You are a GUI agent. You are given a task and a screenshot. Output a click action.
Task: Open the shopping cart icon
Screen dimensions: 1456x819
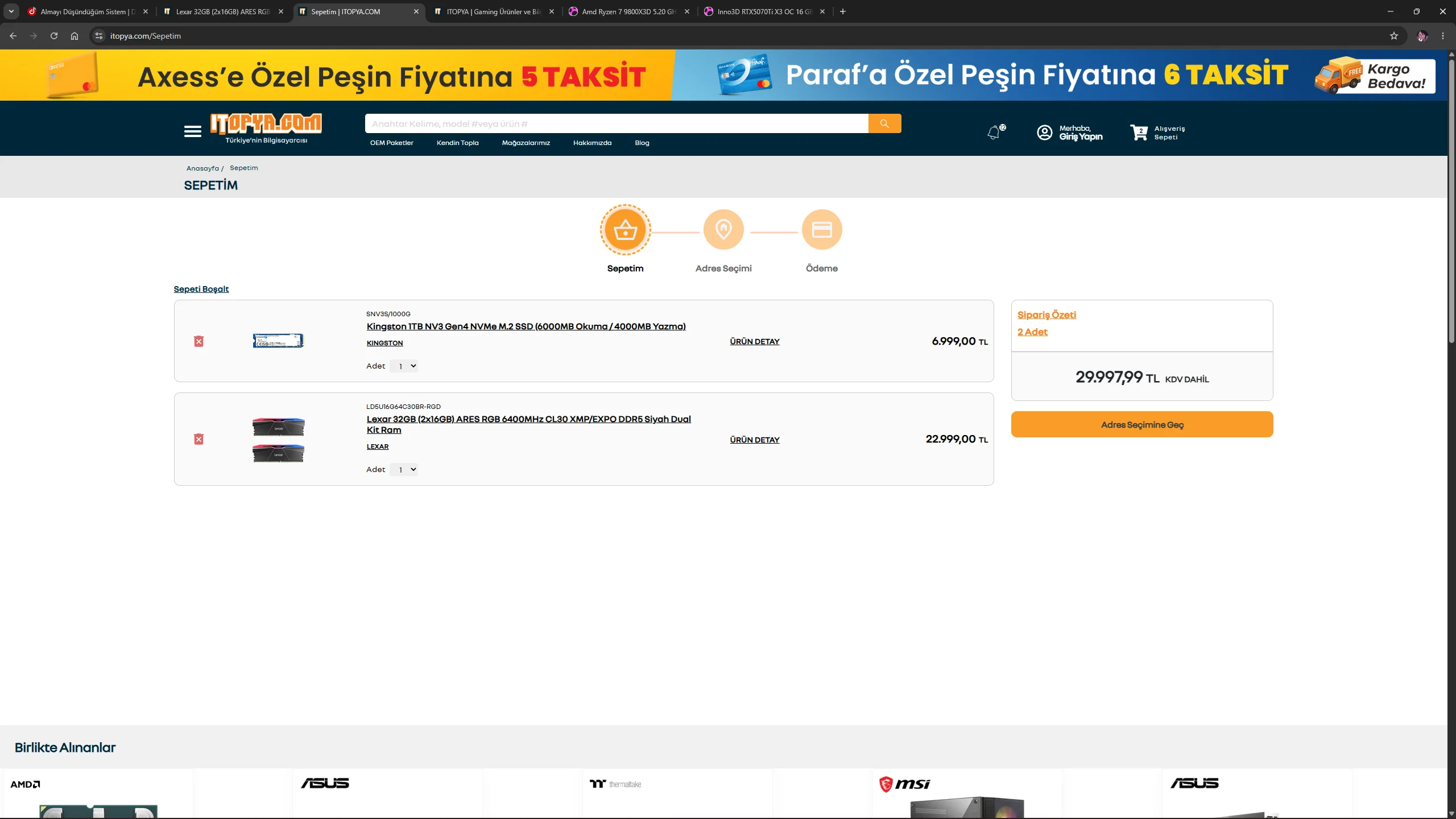click(x=1139, y=133)
